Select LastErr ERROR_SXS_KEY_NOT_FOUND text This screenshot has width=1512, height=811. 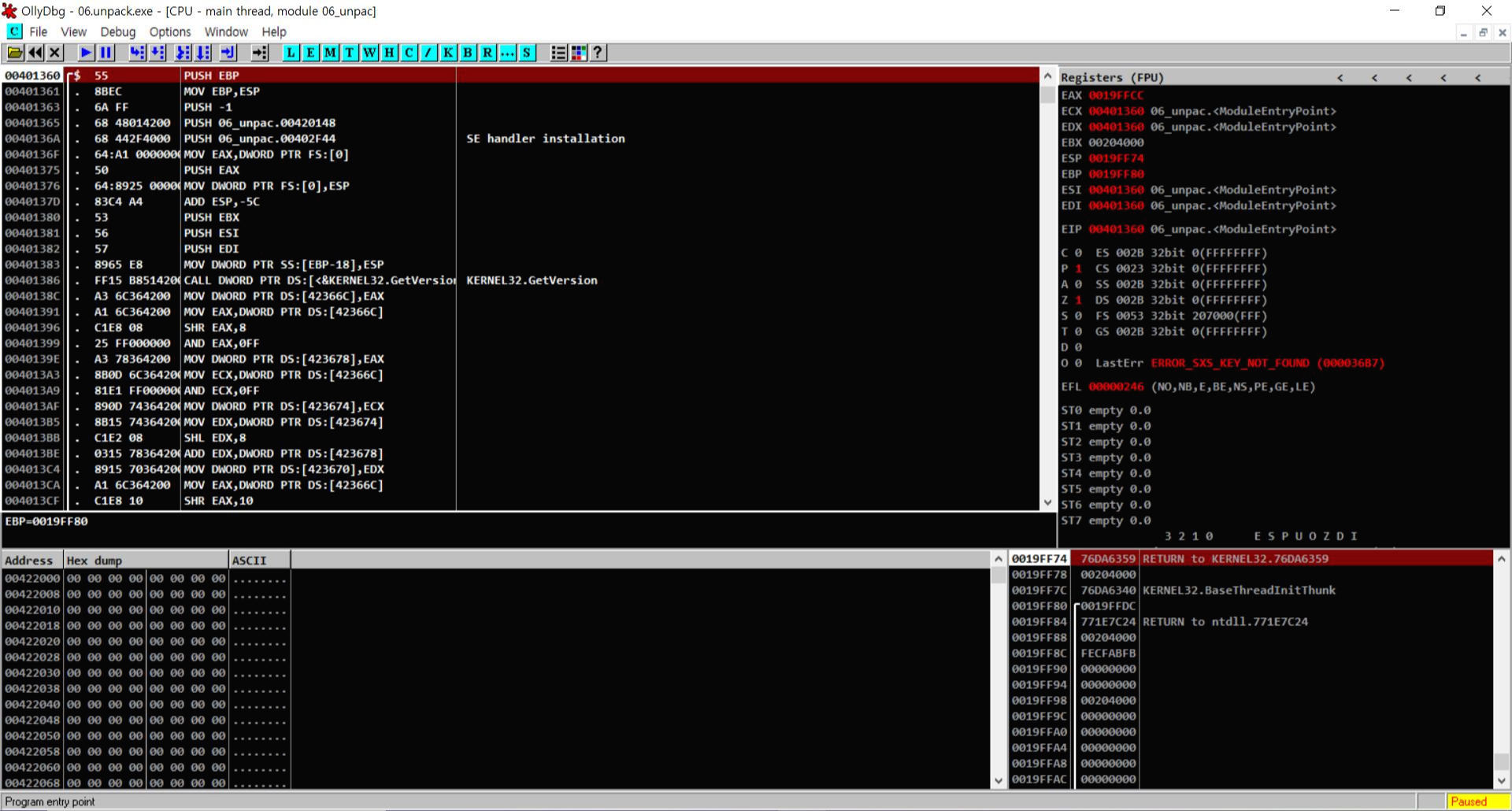tap(1267, 363)
